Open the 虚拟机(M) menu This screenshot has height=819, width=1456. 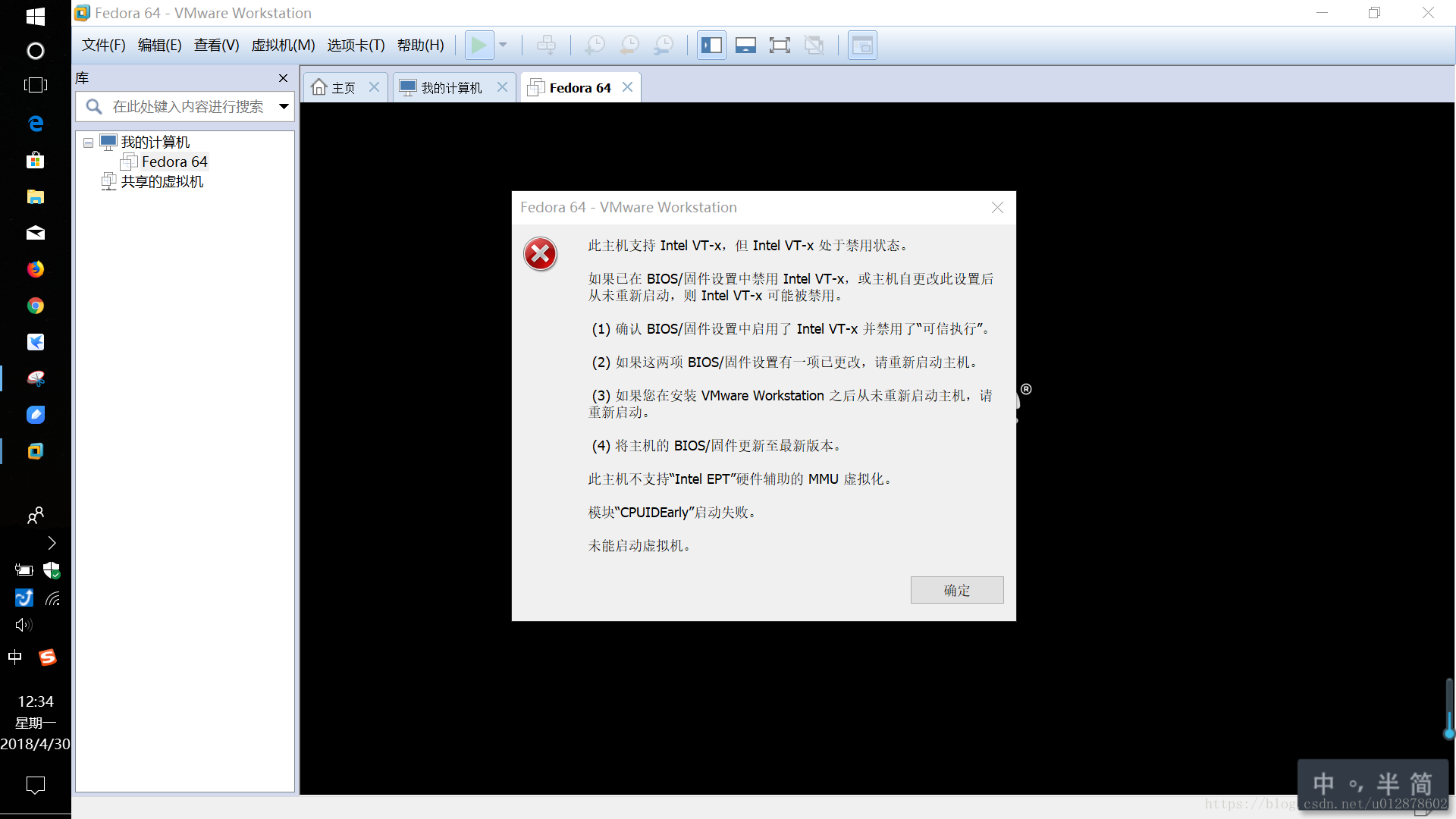(x=283, y=45)
